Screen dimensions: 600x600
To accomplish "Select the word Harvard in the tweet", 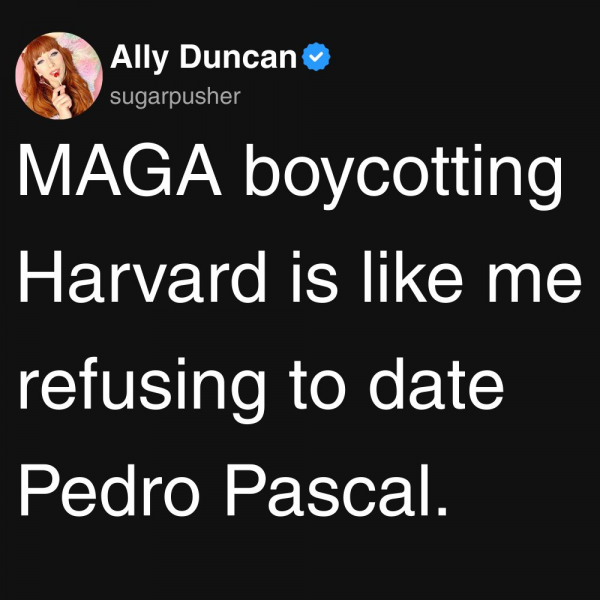I will click(142, 277).
